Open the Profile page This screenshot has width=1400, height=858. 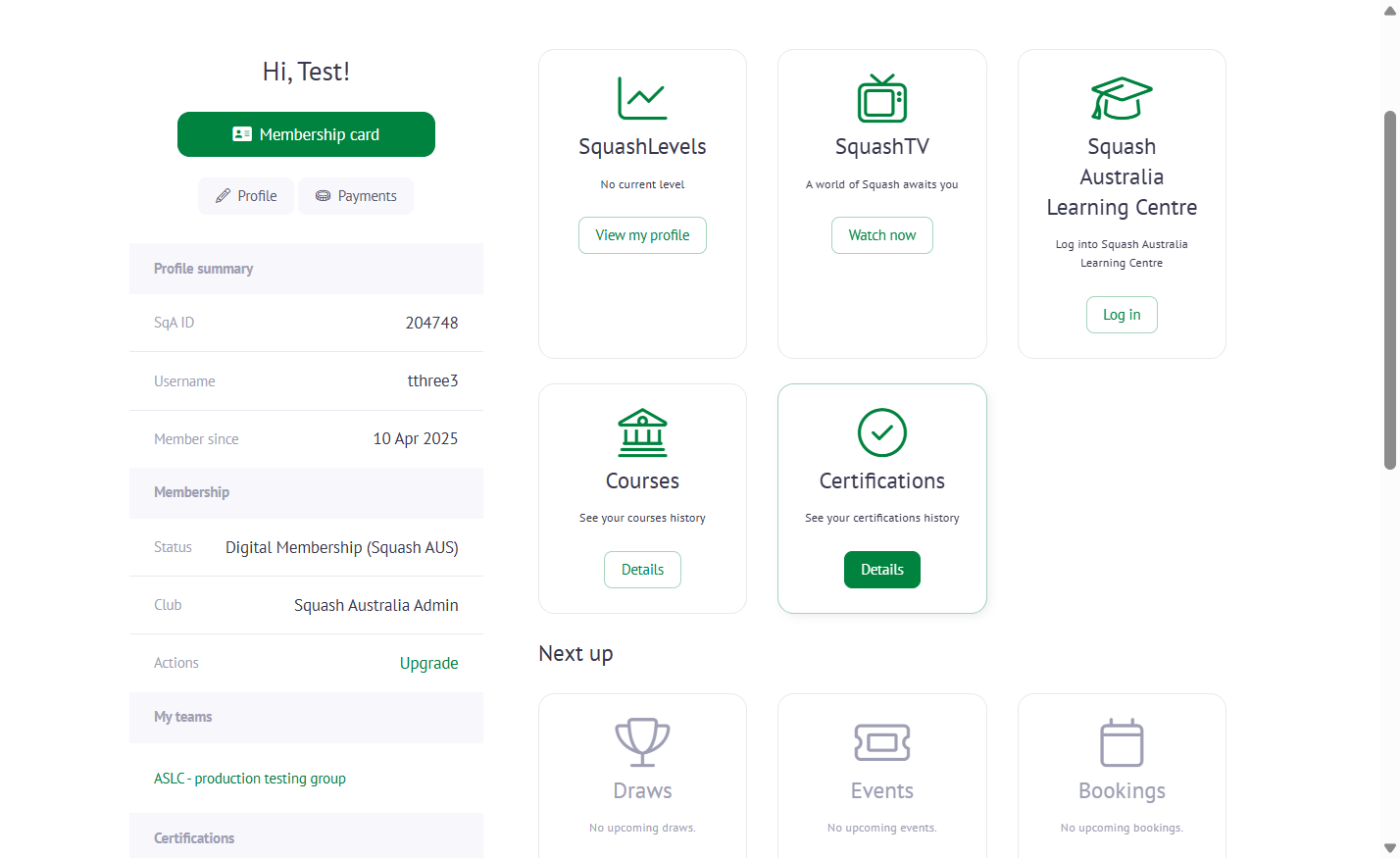click(246, 196)
